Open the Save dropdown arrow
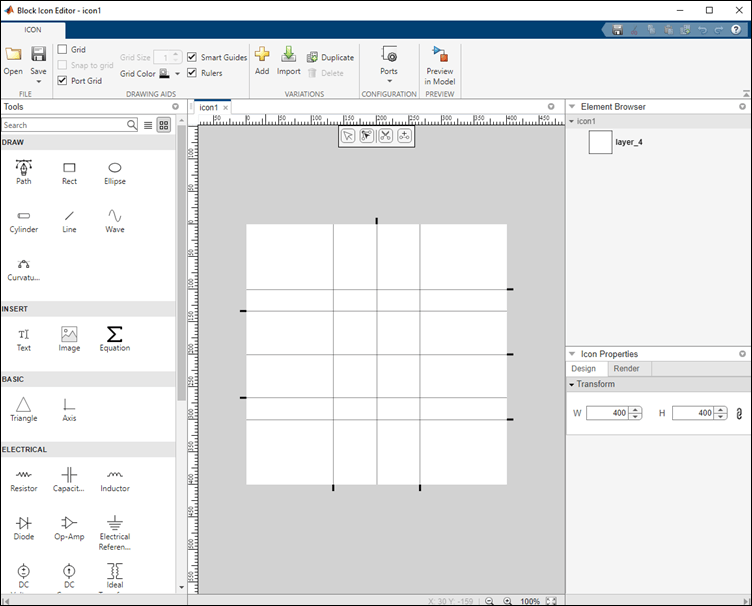Image resolution: width=752 pixels, height=606 pixels. [x=38, y=82]
